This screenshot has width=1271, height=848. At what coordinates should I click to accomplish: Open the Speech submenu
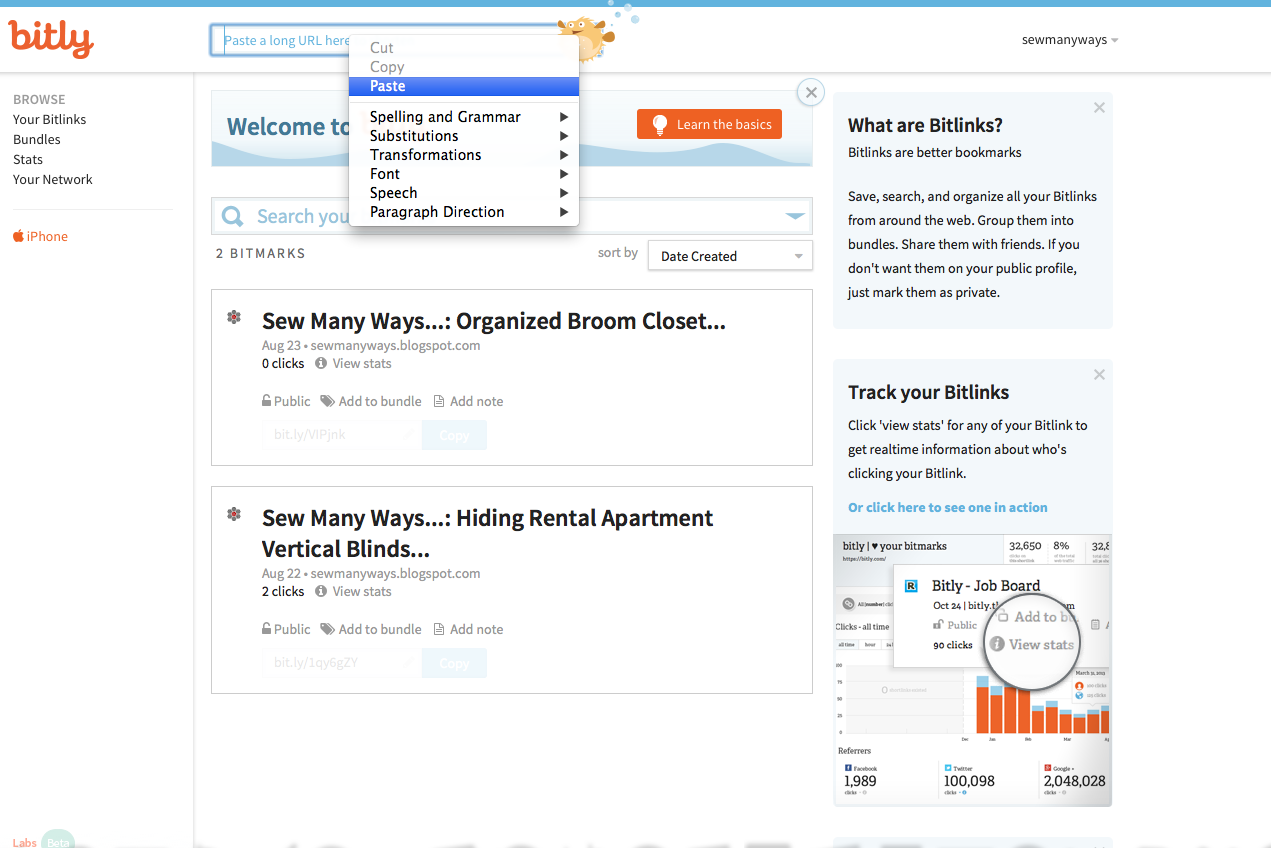click(x=464, y=193)
